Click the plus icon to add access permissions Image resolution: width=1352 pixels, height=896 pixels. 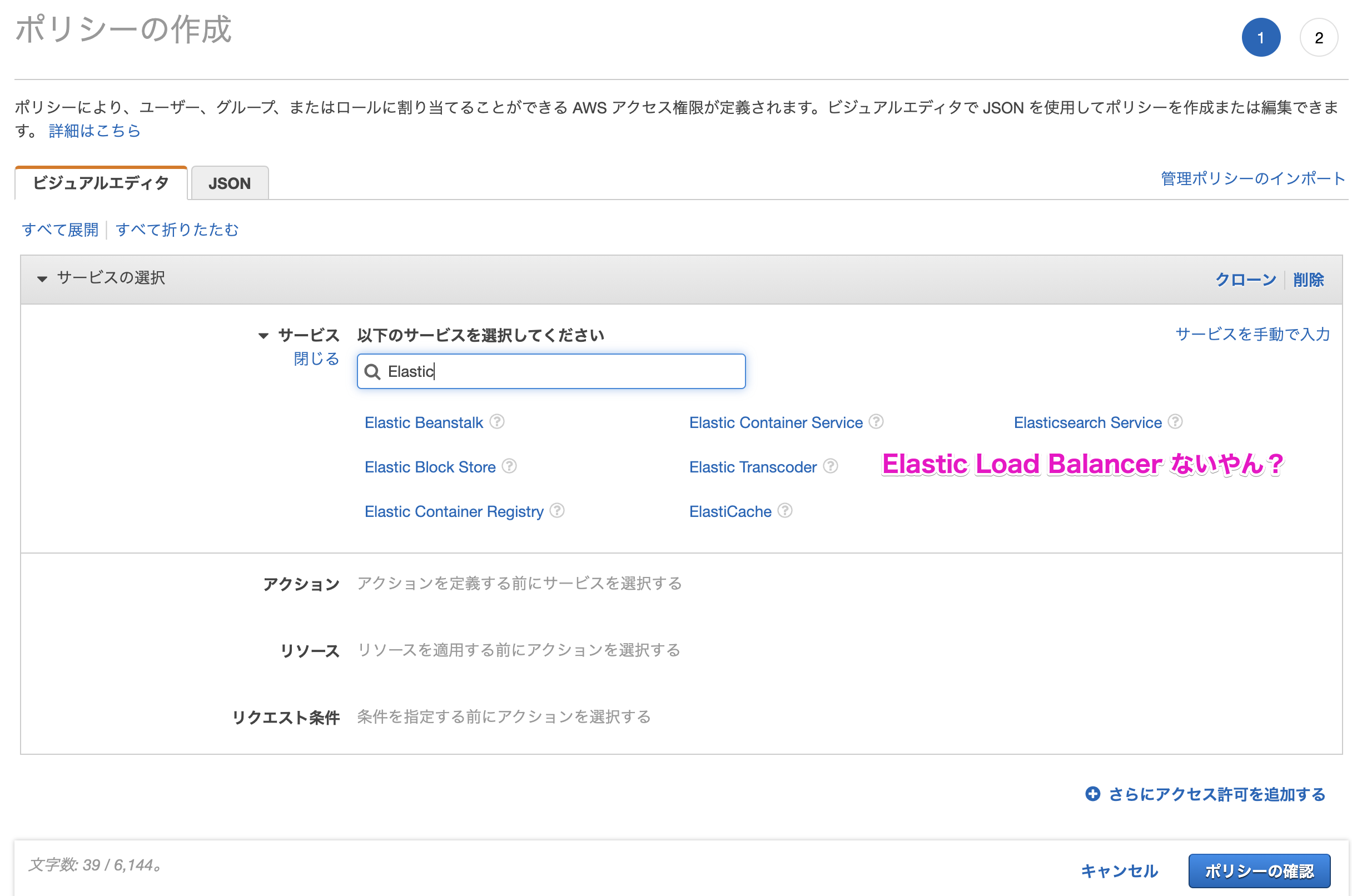pos(1092,794)
